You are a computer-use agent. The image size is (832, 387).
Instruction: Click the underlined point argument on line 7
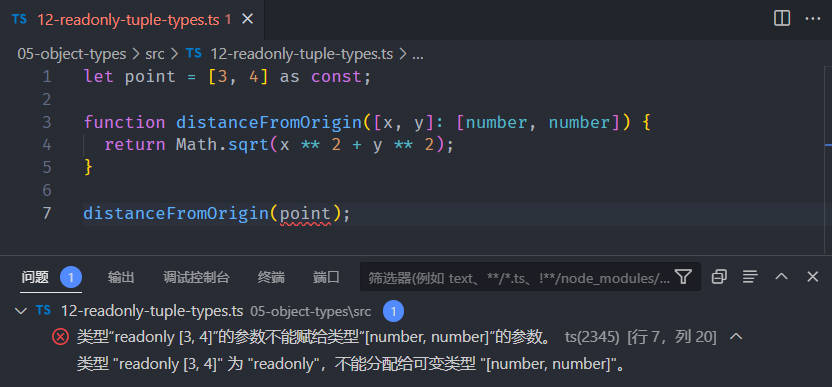(305, 213)
